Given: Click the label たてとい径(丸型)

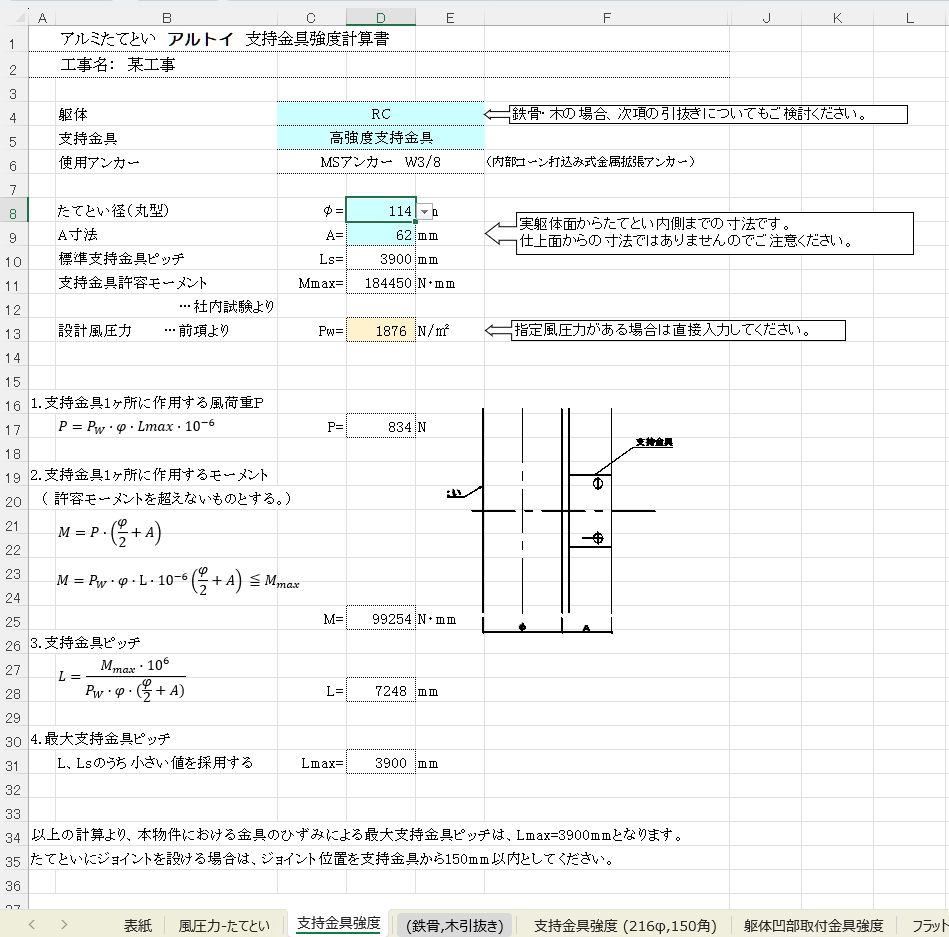Looking at the screenshot, I should click(113, 210).
